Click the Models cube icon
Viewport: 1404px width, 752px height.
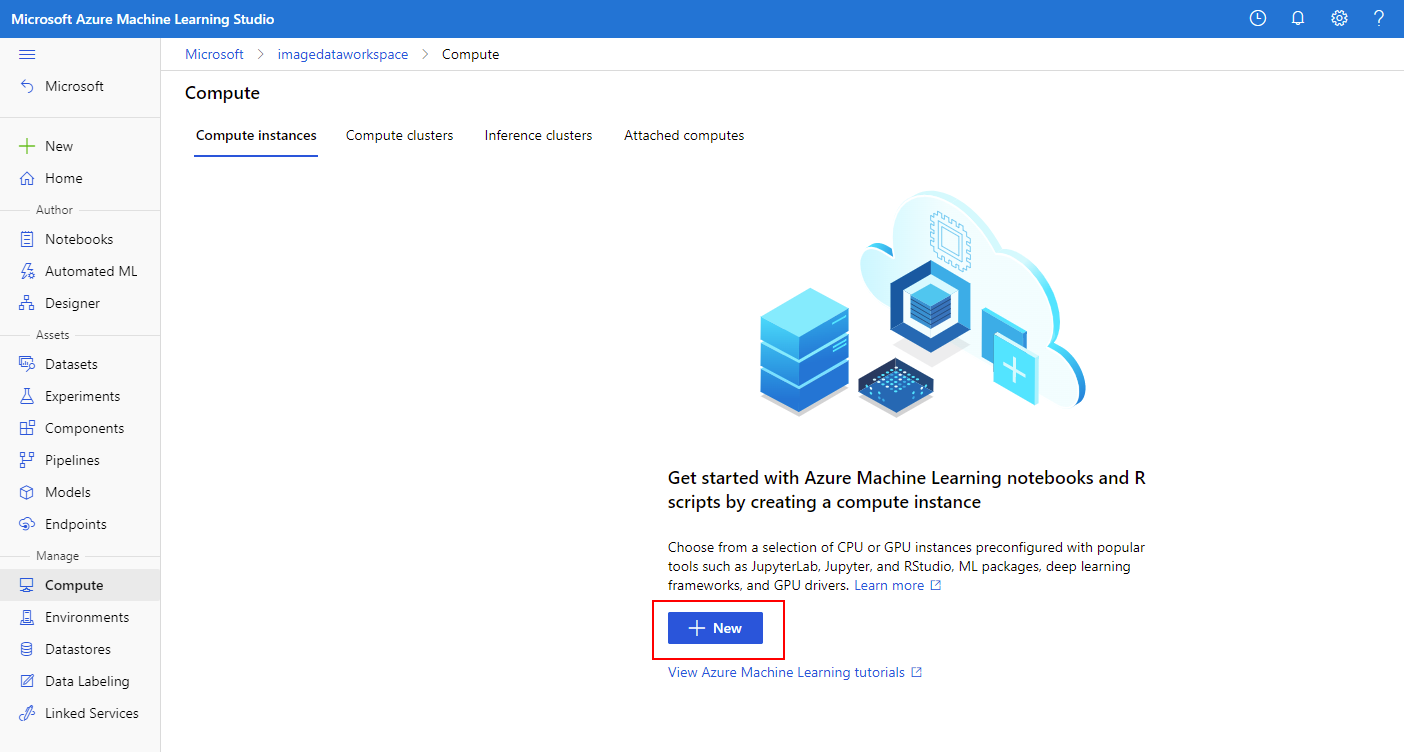coord(27,492)
